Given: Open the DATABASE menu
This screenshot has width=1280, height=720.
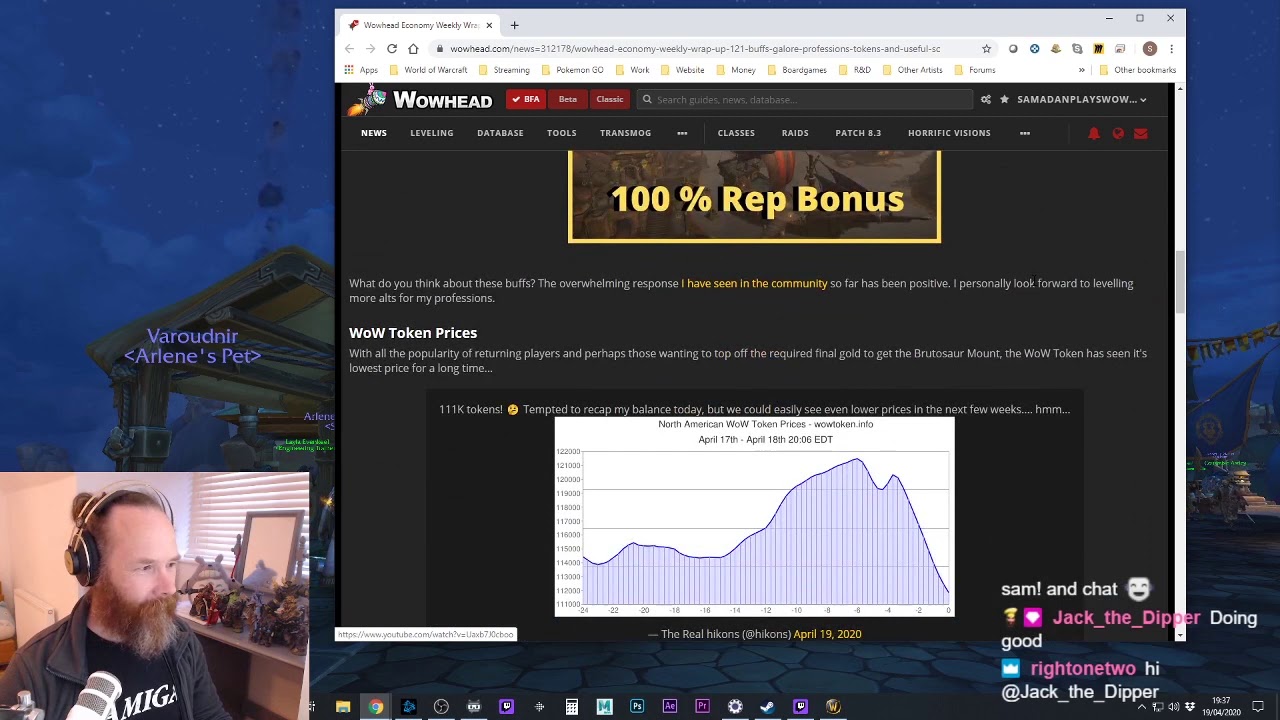Looking at the screenshot, I should point(500,133).
